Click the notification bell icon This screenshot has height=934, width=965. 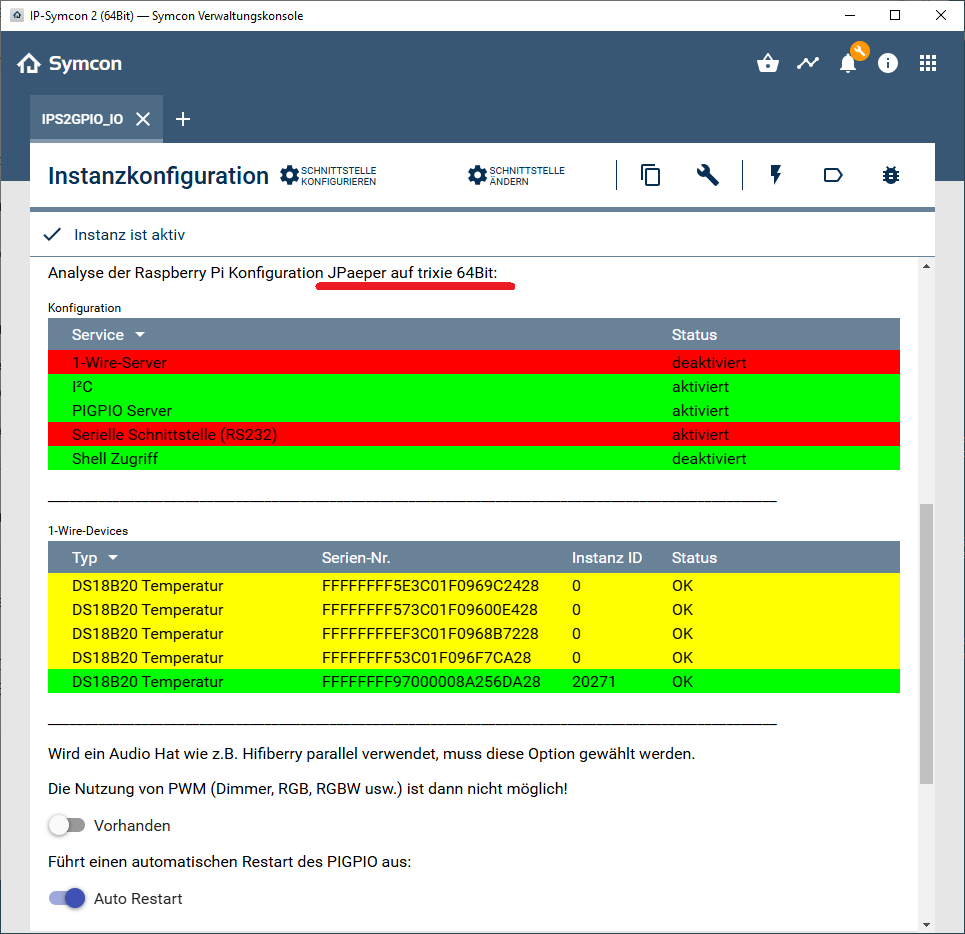pyautogui.click(x=848, y=64)
